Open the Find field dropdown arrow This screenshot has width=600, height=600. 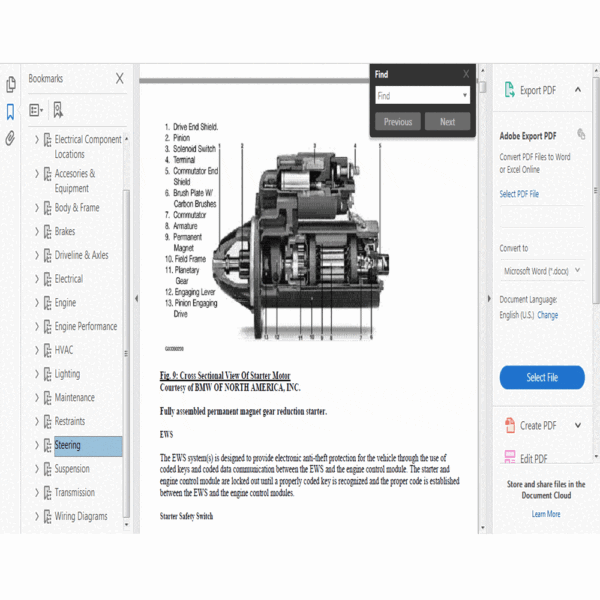click(465, 95)
